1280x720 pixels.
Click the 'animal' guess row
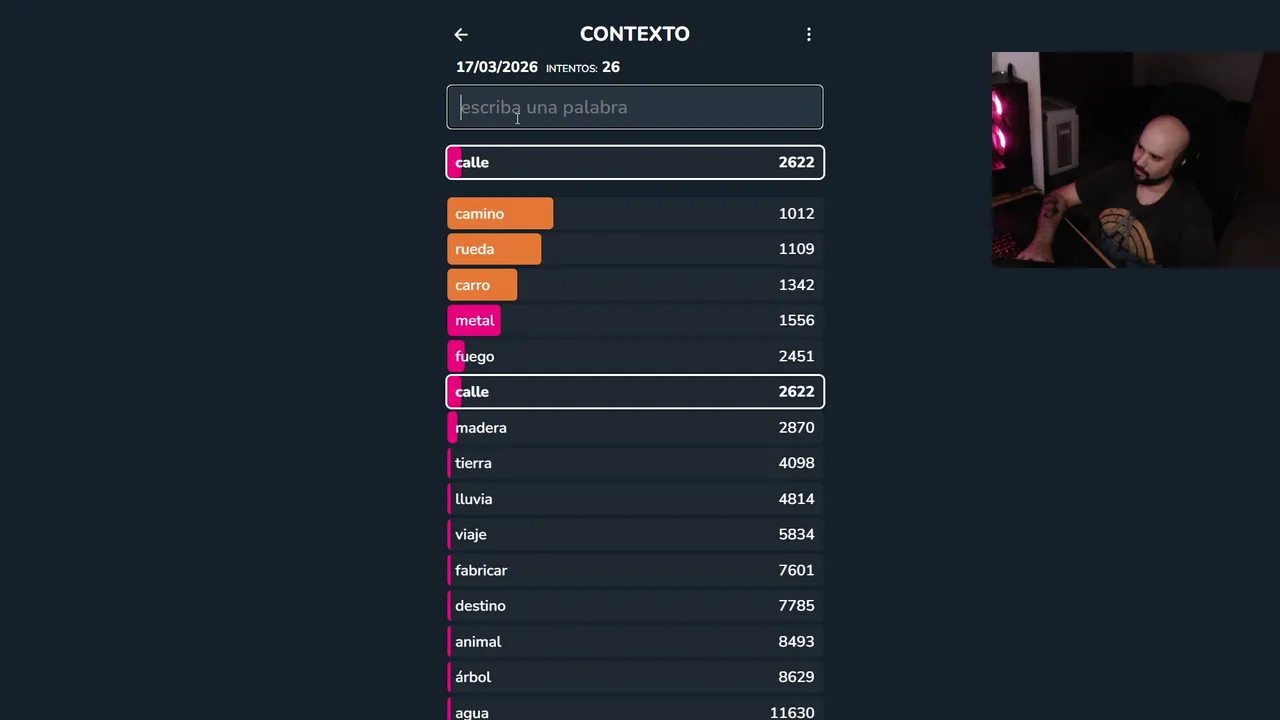coord(635,642)
